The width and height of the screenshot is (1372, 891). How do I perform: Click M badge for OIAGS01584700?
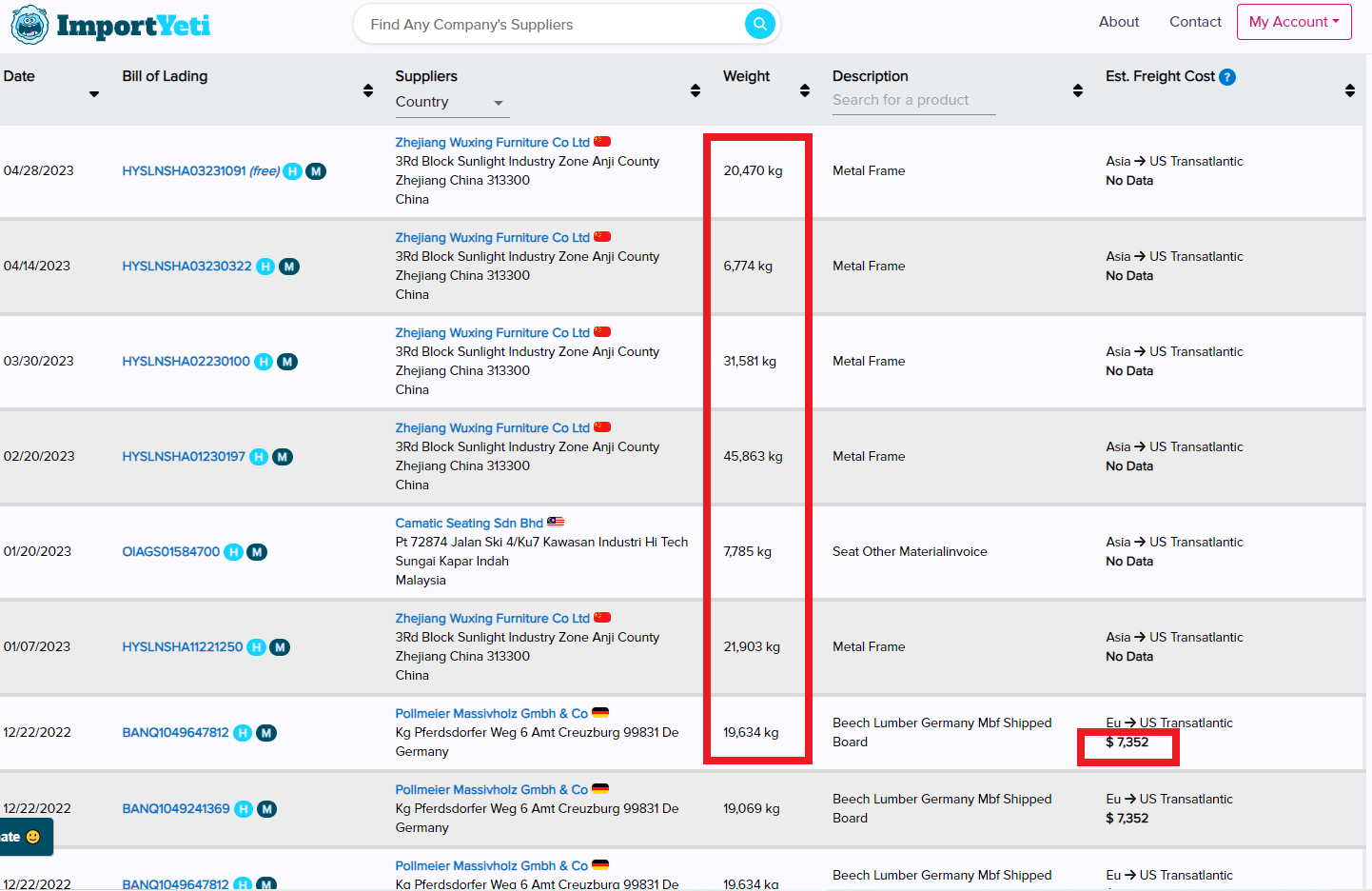pyautogui.click(x=257, y=552)
